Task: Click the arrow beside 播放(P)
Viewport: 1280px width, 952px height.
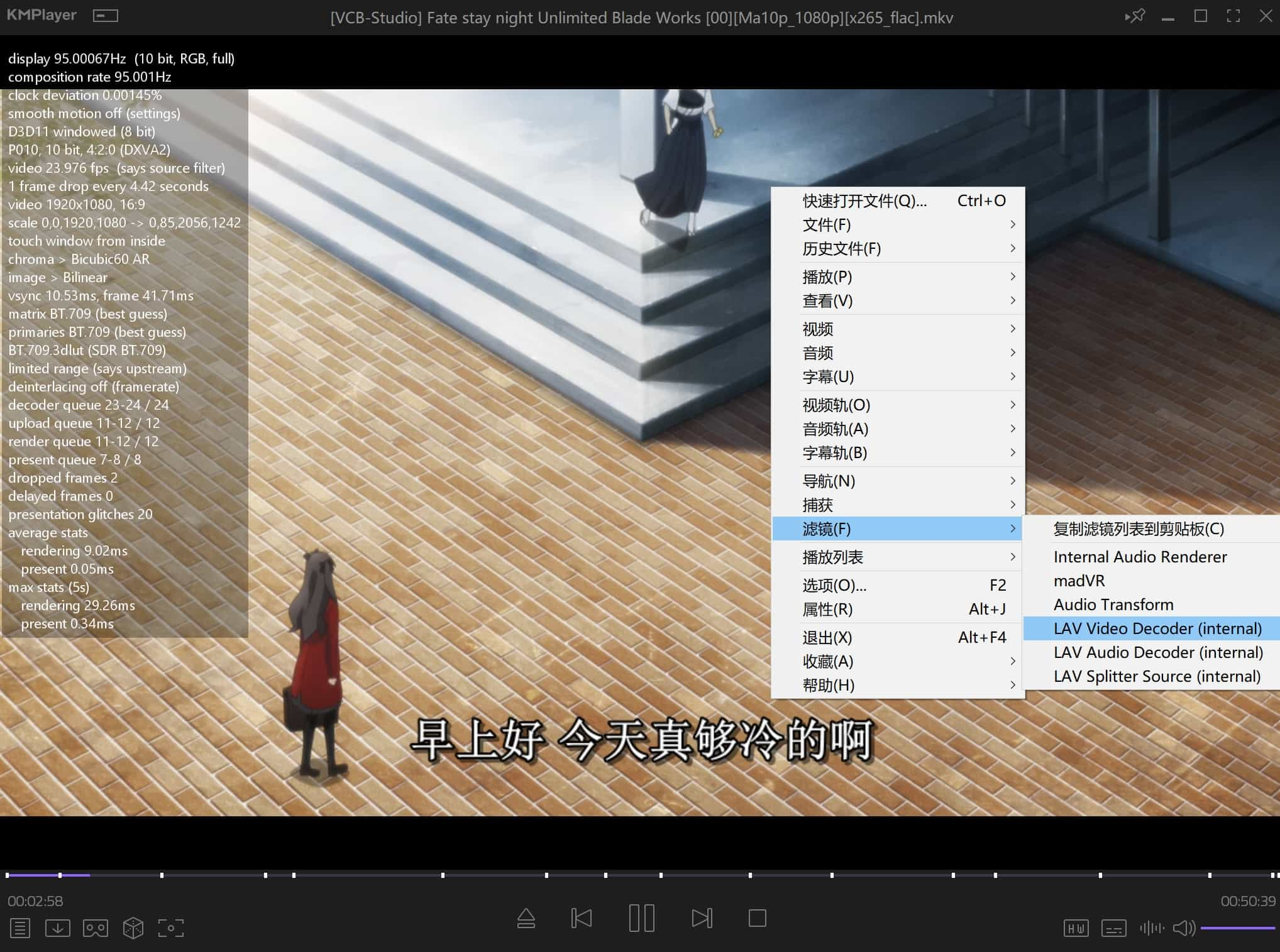Action: pyautogui.click(x=1012, y=276)
